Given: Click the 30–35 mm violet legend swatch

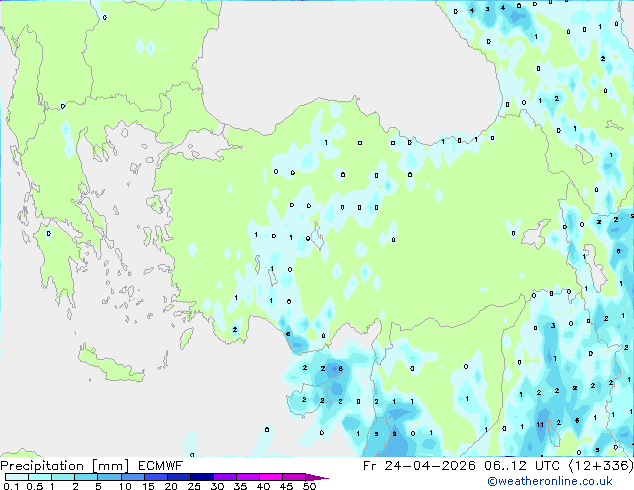Looking at the screenshot, I should (225, 477).
